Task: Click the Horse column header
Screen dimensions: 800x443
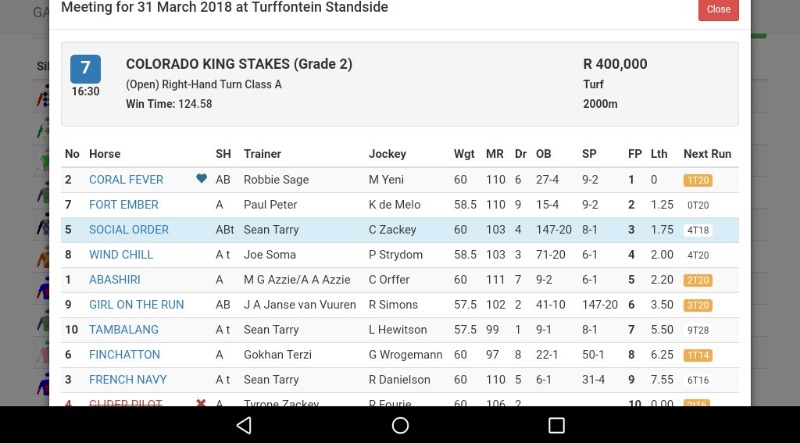Action: click(x=105, y=154)
